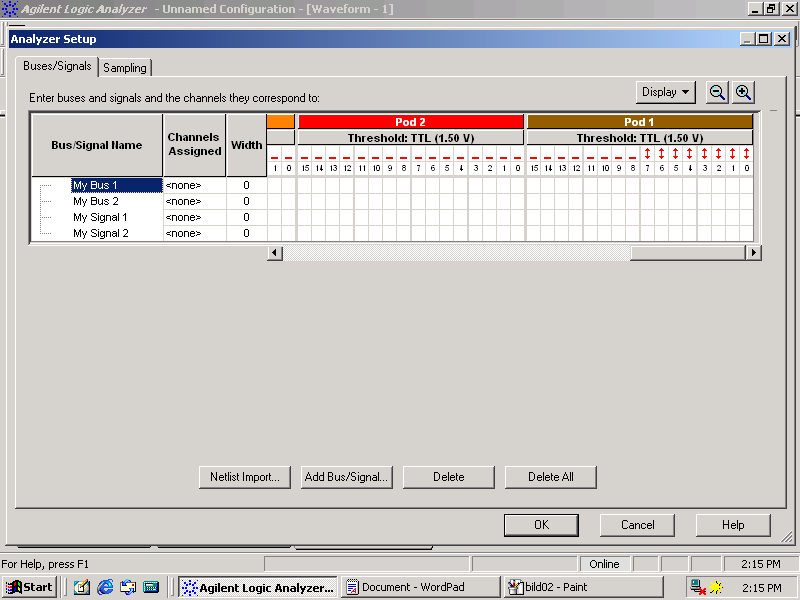Click the inactive dash above Pod 1 channel 15
The height and width of the screenshot is (600, 800).
[x=534, y=157]
